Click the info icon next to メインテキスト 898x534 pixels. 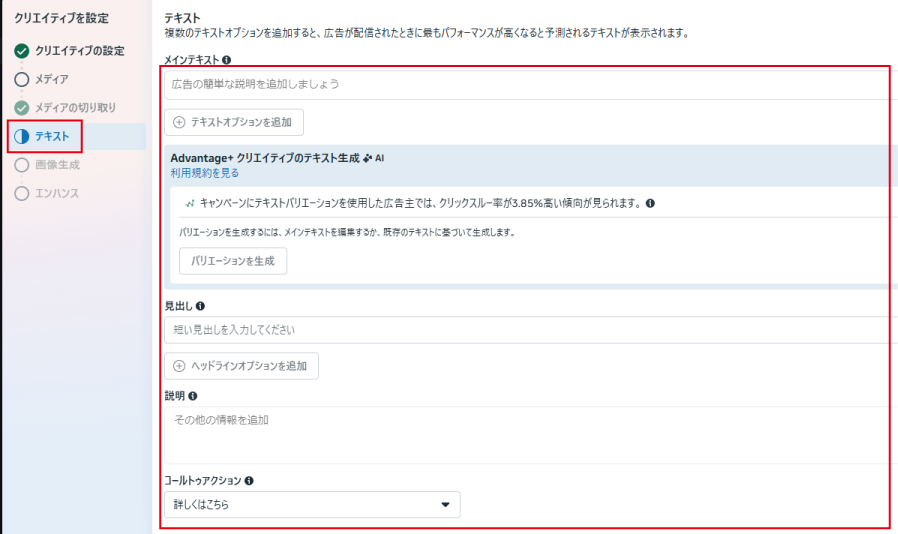[227, 60]
